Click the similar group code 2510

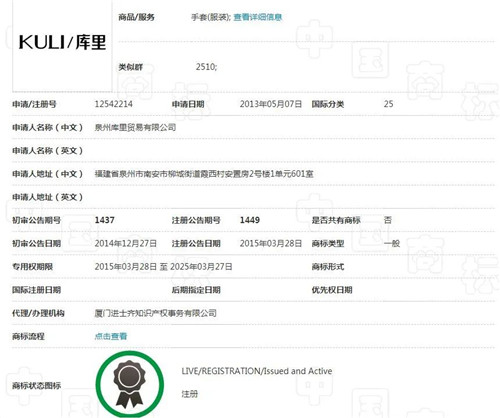click(x=206, y=67)
